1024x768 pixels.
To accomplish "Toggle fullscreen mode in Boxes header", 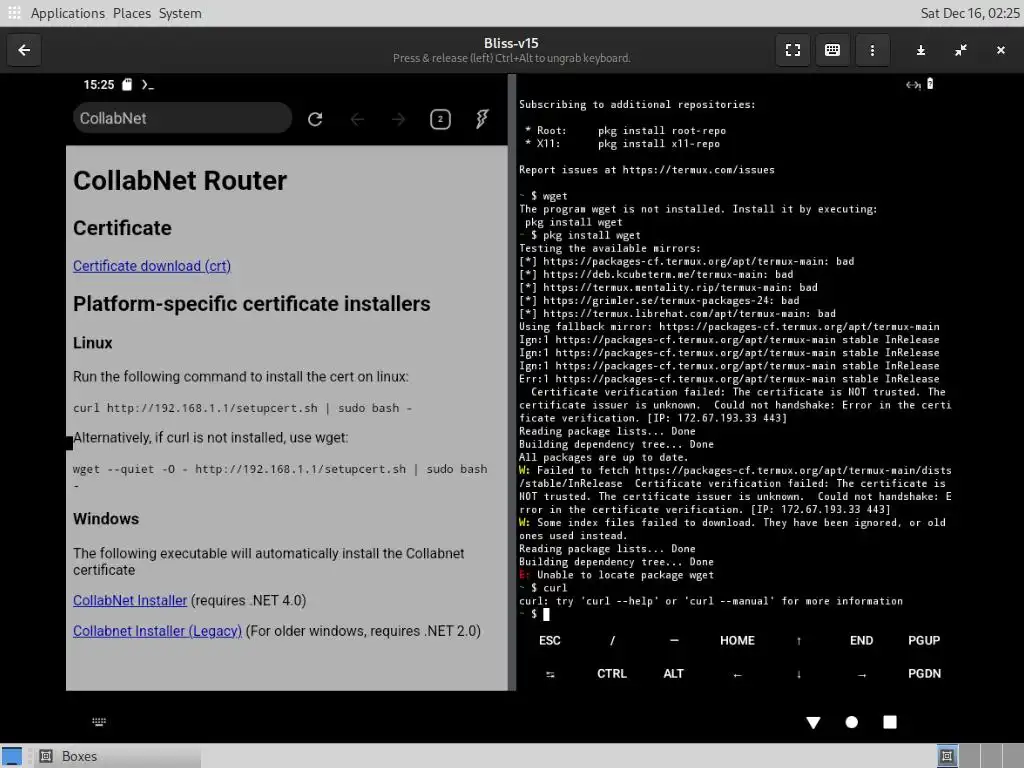I will 793,50.
